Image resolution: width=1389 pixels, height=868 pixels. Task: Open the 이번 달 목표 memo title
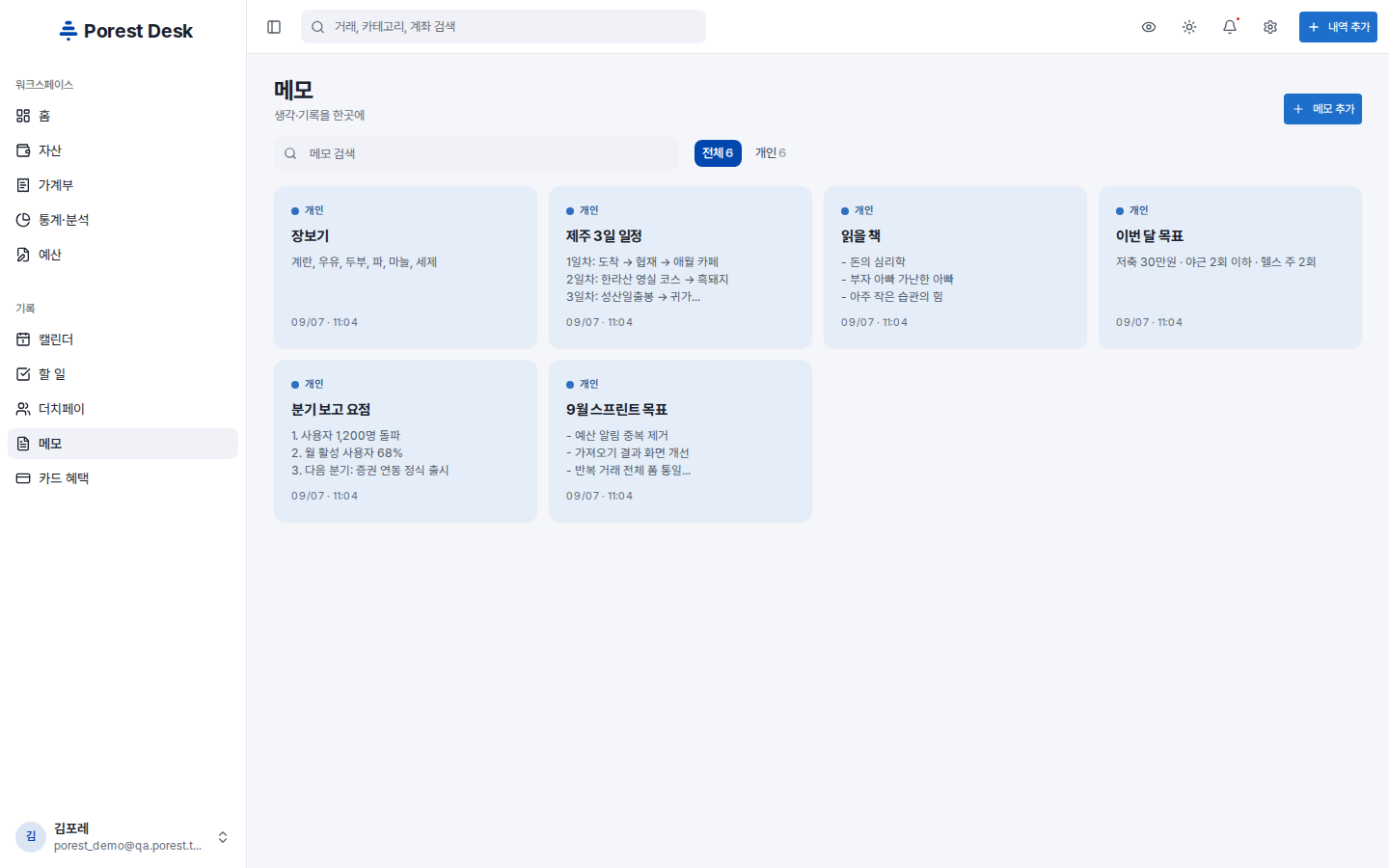pyautogui.click(x=1150, y=236)
